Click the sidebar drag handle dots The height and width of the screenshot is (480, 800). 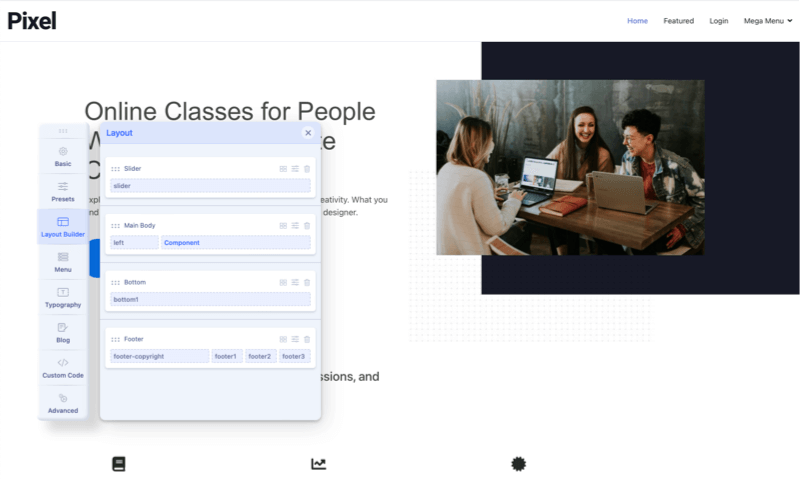pyautogui.click(x=63, y=131)
